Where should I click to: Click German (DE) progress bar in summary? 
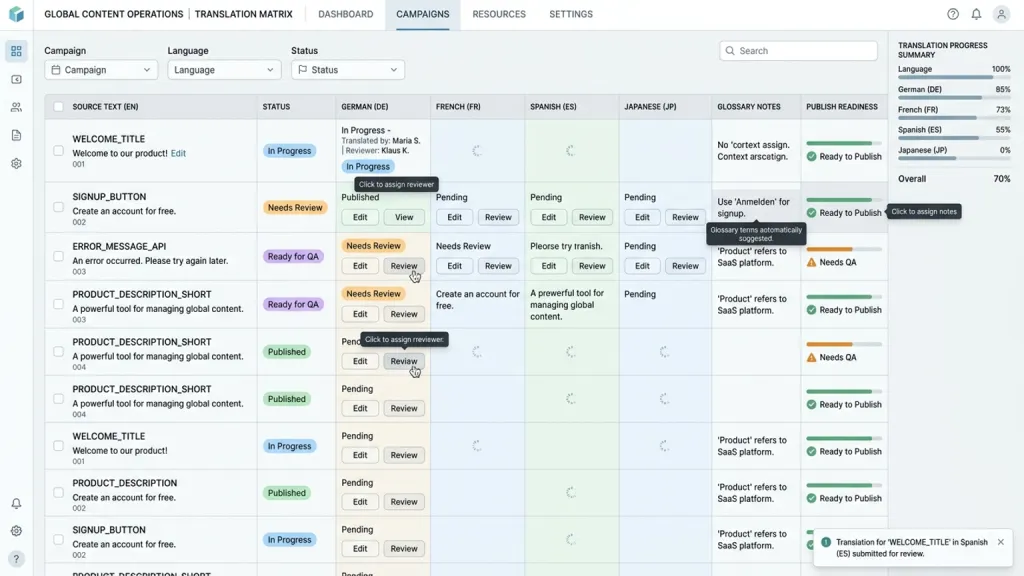pos(954,98)
